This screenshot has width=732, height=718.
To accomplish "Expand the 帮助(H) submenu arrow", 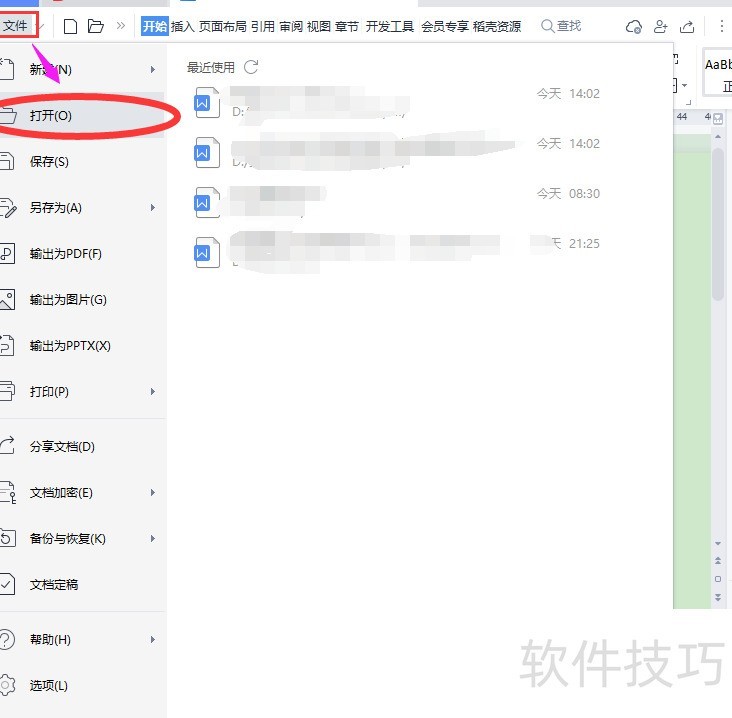I will pos(153,639).
